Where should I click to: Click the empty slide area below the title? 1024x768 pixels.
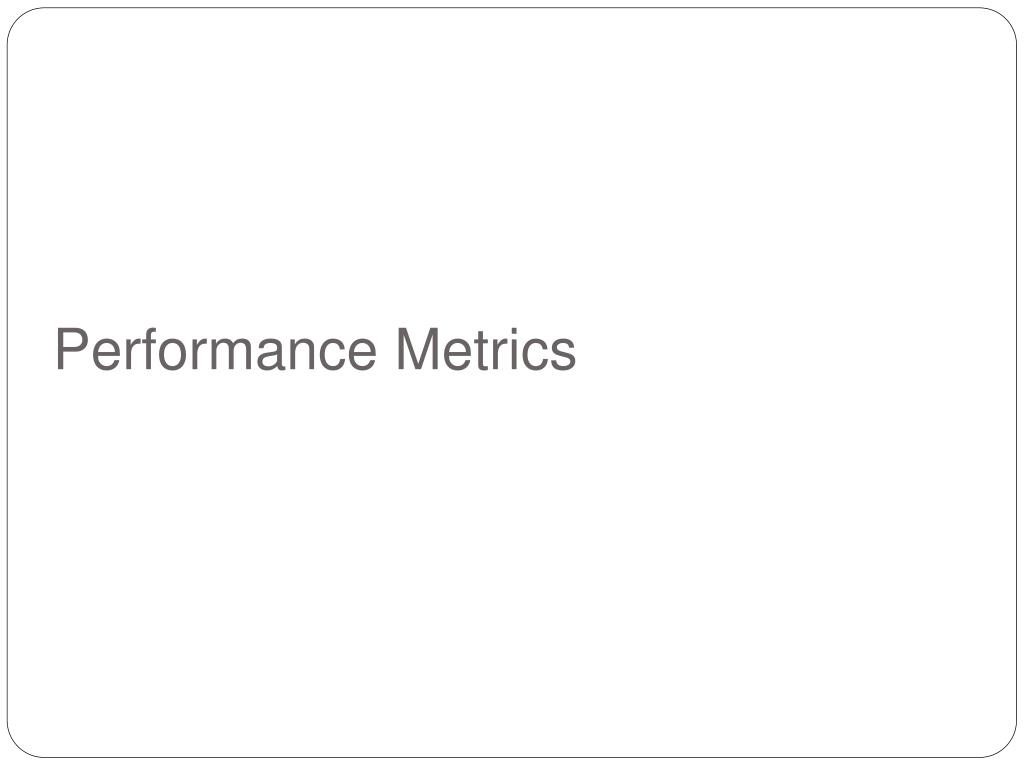click(x=512, y=562)
